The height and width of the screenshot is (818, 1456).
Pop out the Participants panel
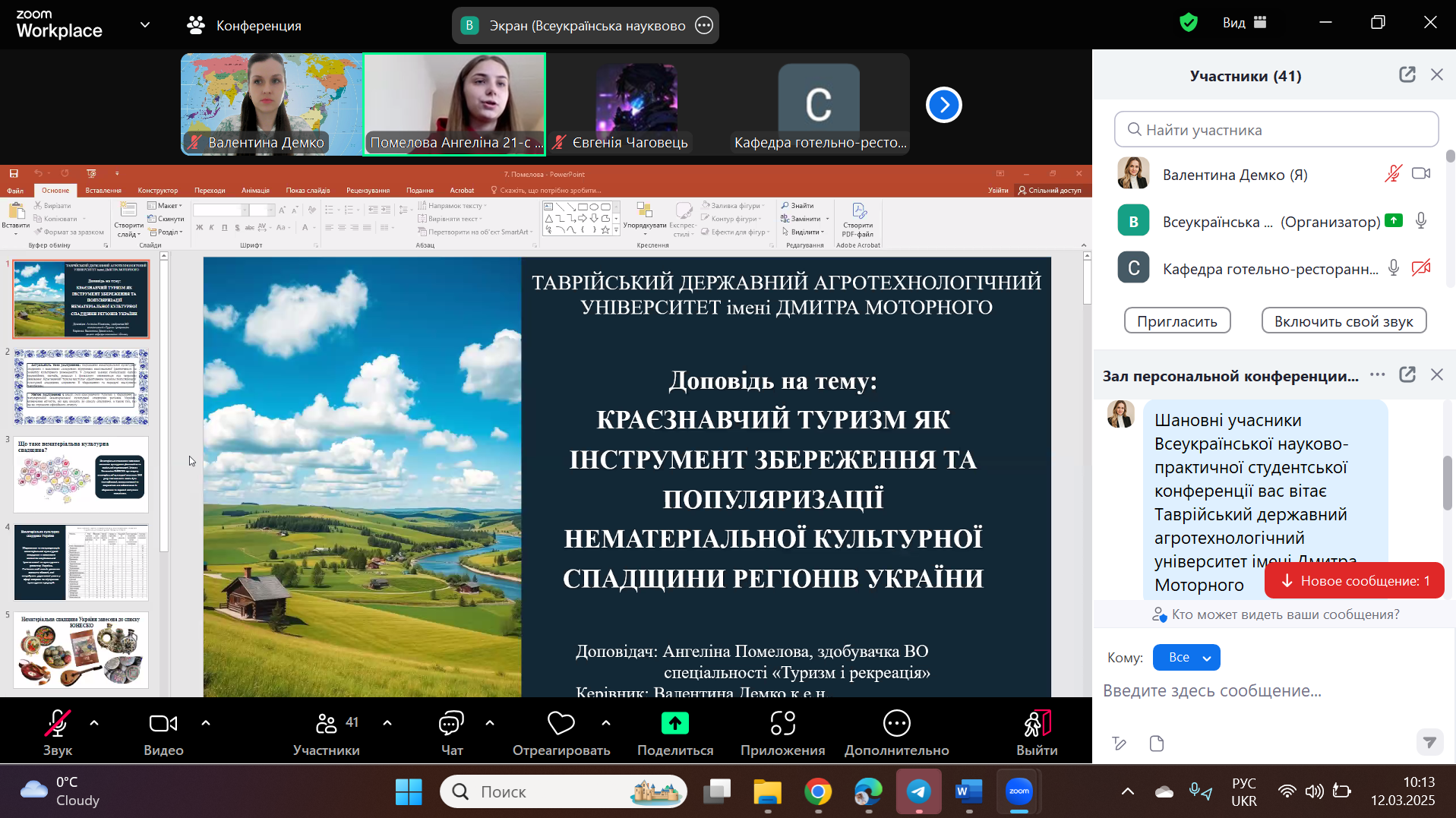click(1407, 74)
